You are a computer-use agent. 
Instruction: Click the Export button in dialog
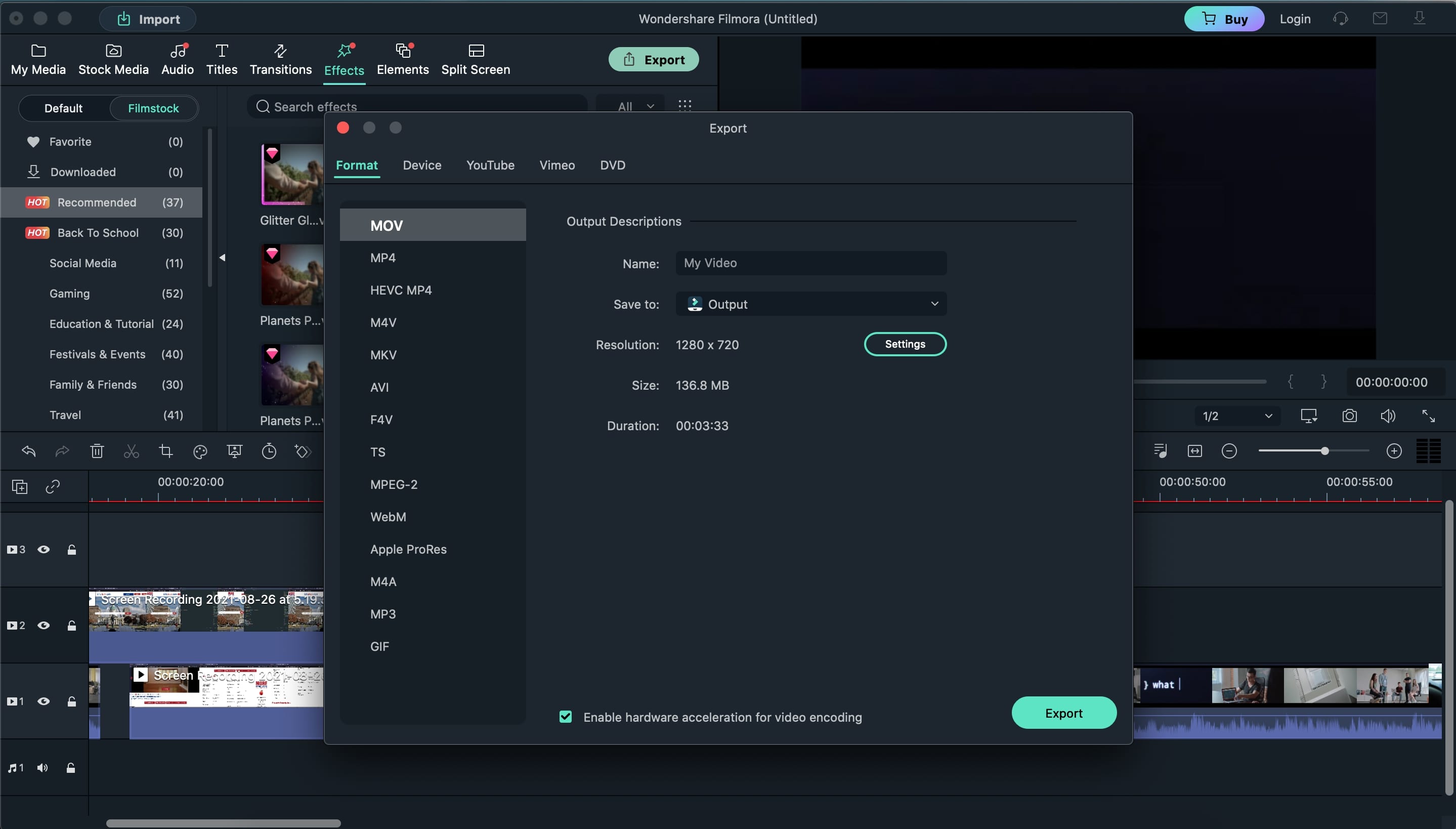(1063, 713)
